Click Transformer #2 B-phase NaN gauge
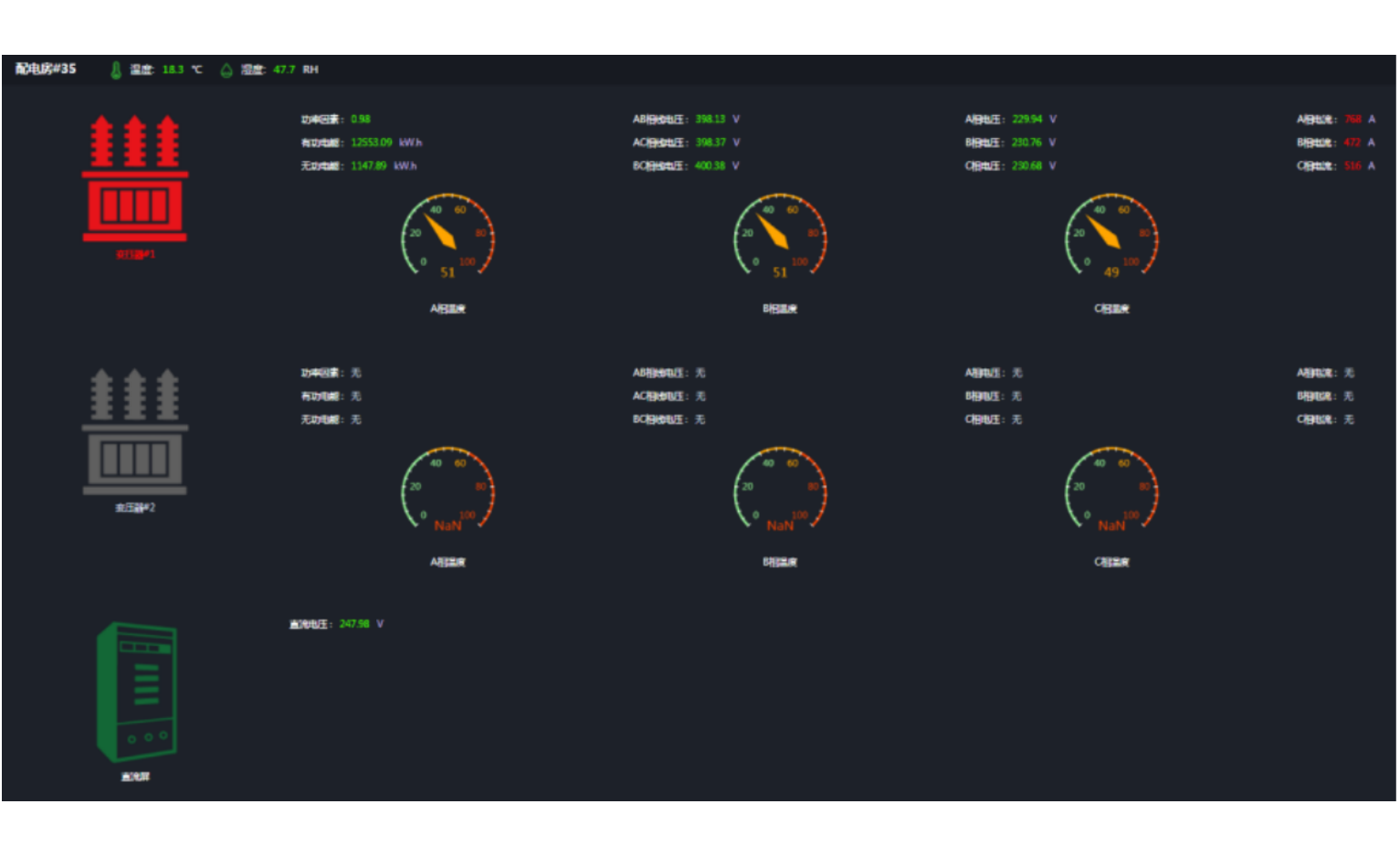Screen dimensions: 1400x857 point(780,492)
